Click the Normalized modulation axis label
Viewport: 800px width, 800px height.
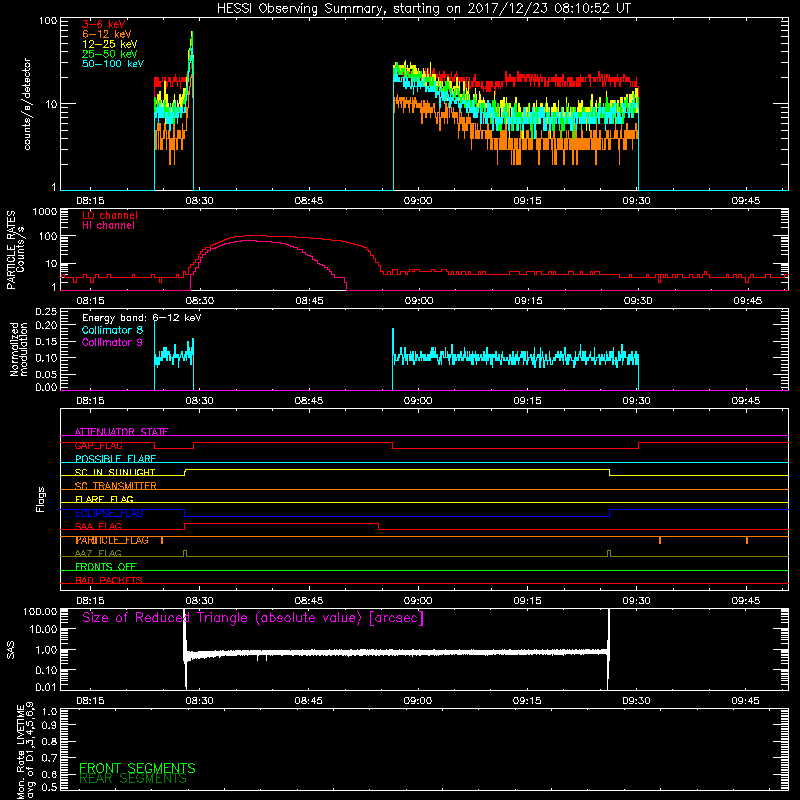tap(19, 349)
